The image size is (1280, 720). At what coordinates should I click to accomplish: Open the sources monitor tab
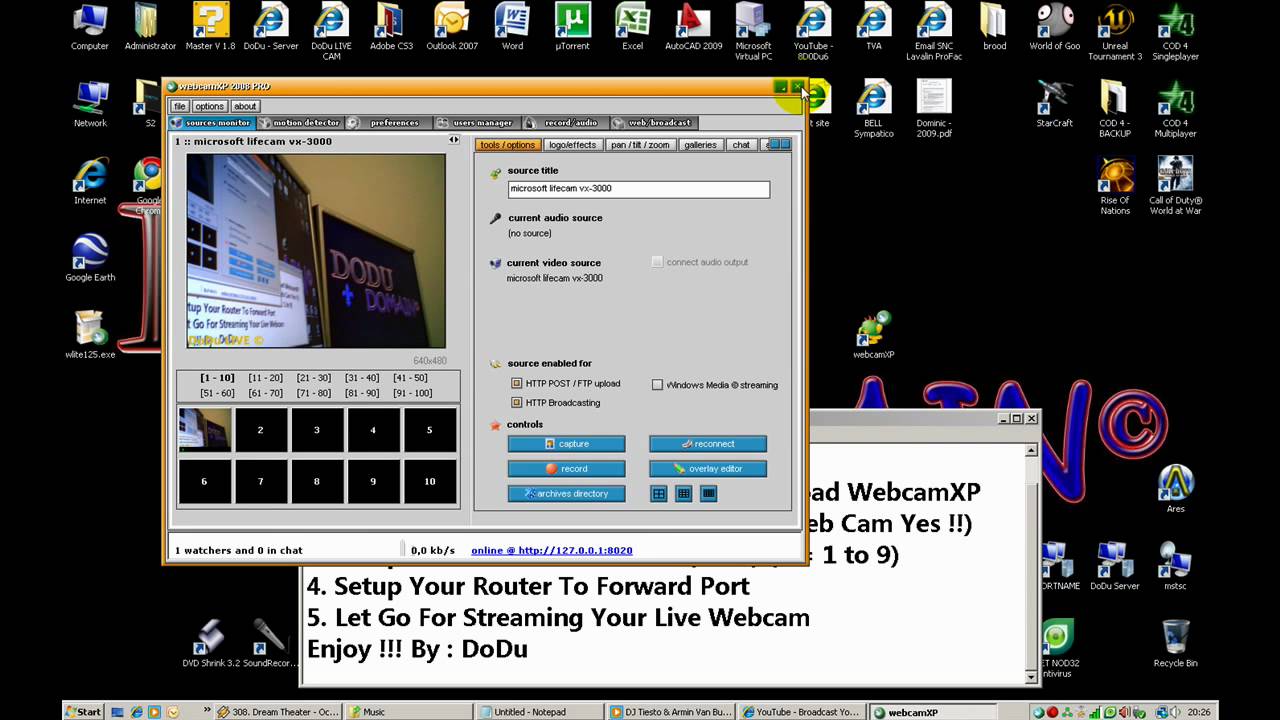[211, 123]
